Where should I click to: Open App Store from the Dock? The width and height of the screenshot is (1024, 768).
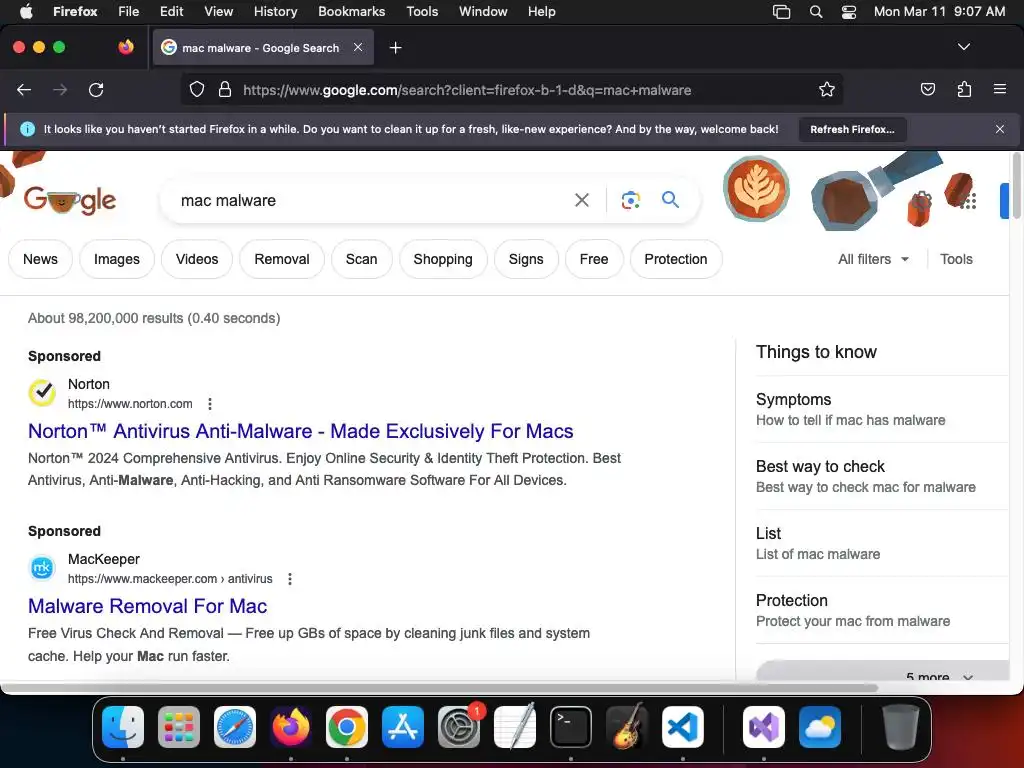403,727
